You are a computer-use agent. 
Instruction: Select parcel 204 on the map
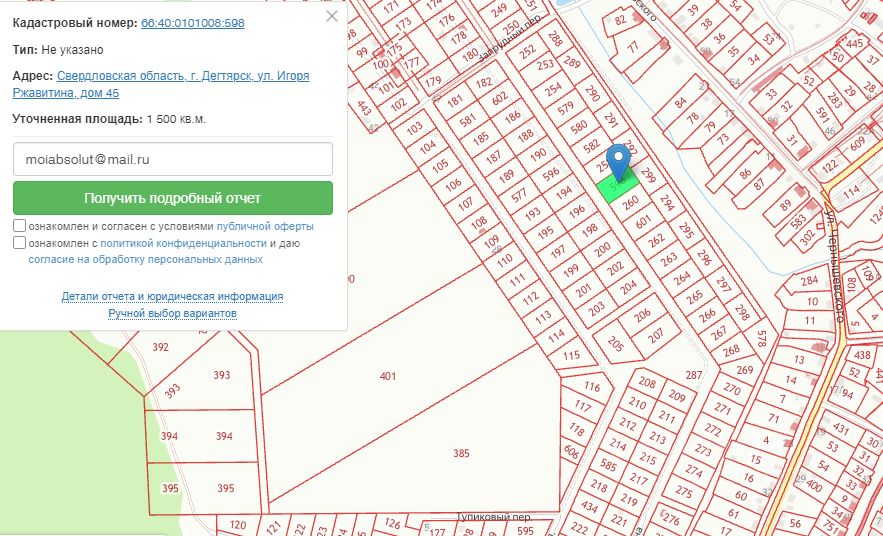click(628, 287)
